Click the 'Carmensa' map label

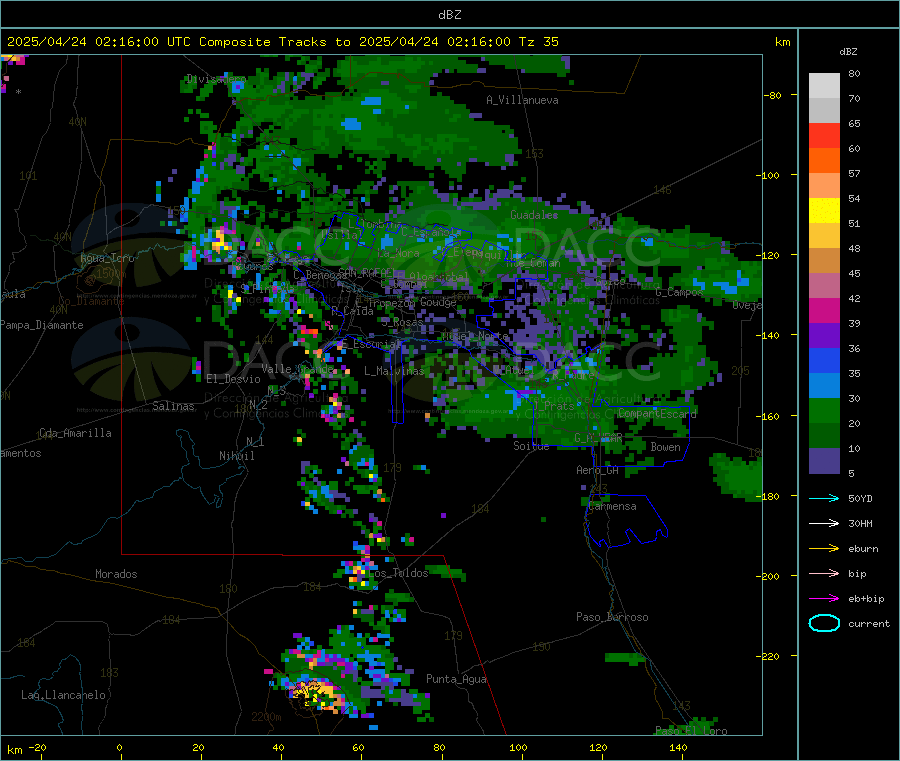pos(612,506)
